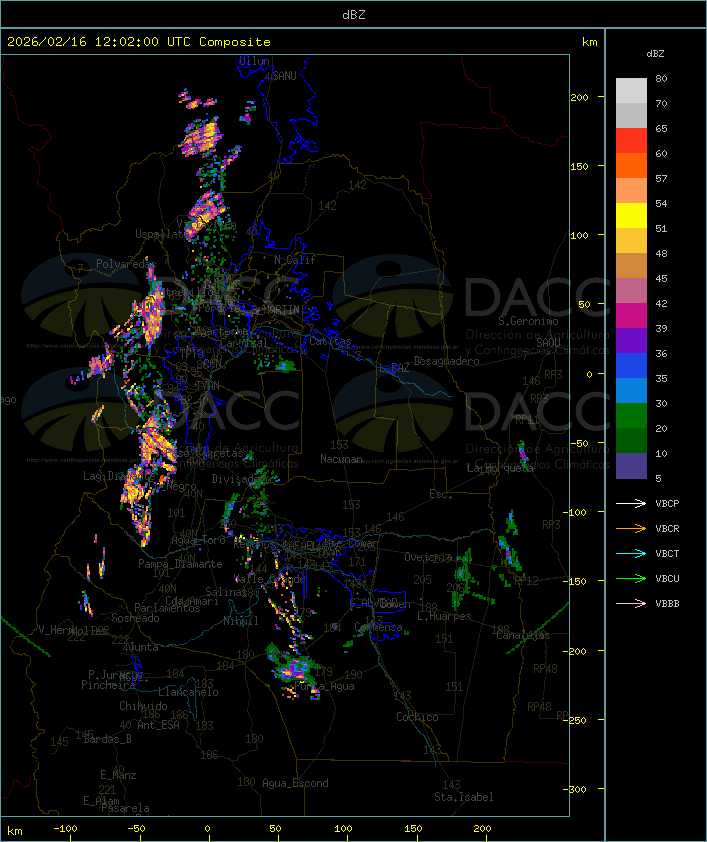Click the dBZ title at the top
The image size is (707, 842).
click(x=354, y=15)
